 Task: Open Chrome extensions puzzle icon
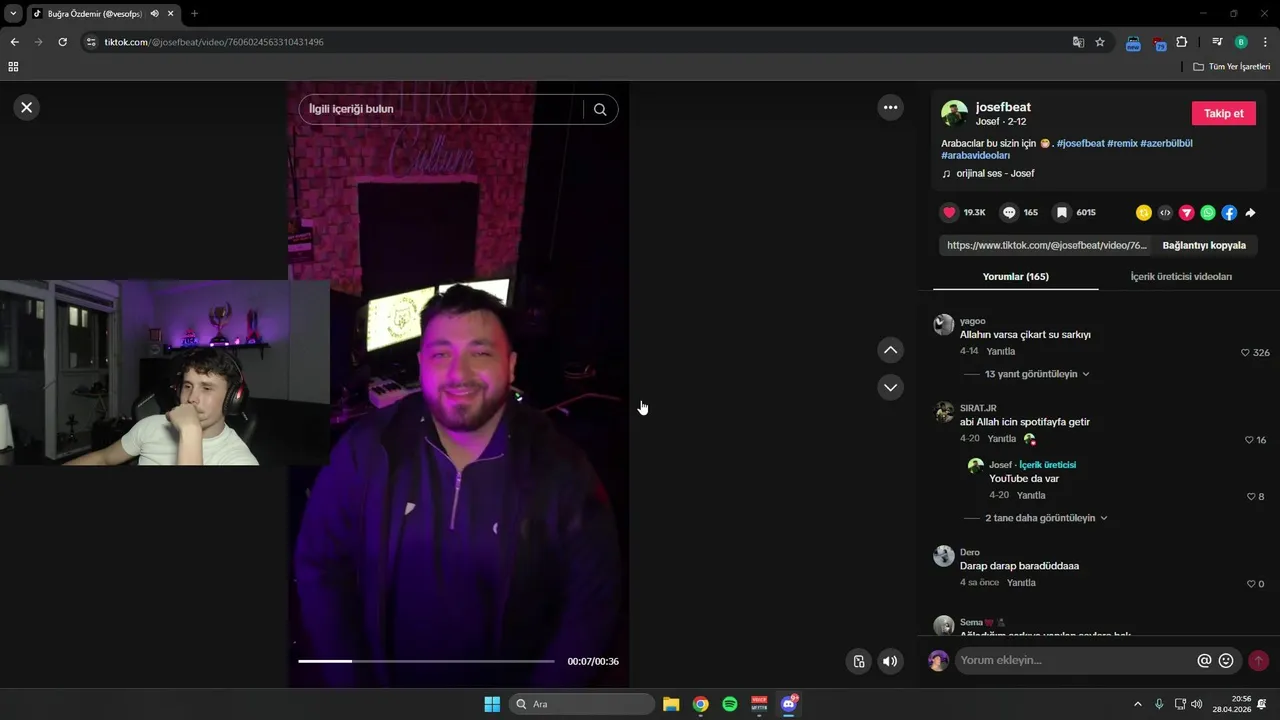click(x=1182, y=42)
